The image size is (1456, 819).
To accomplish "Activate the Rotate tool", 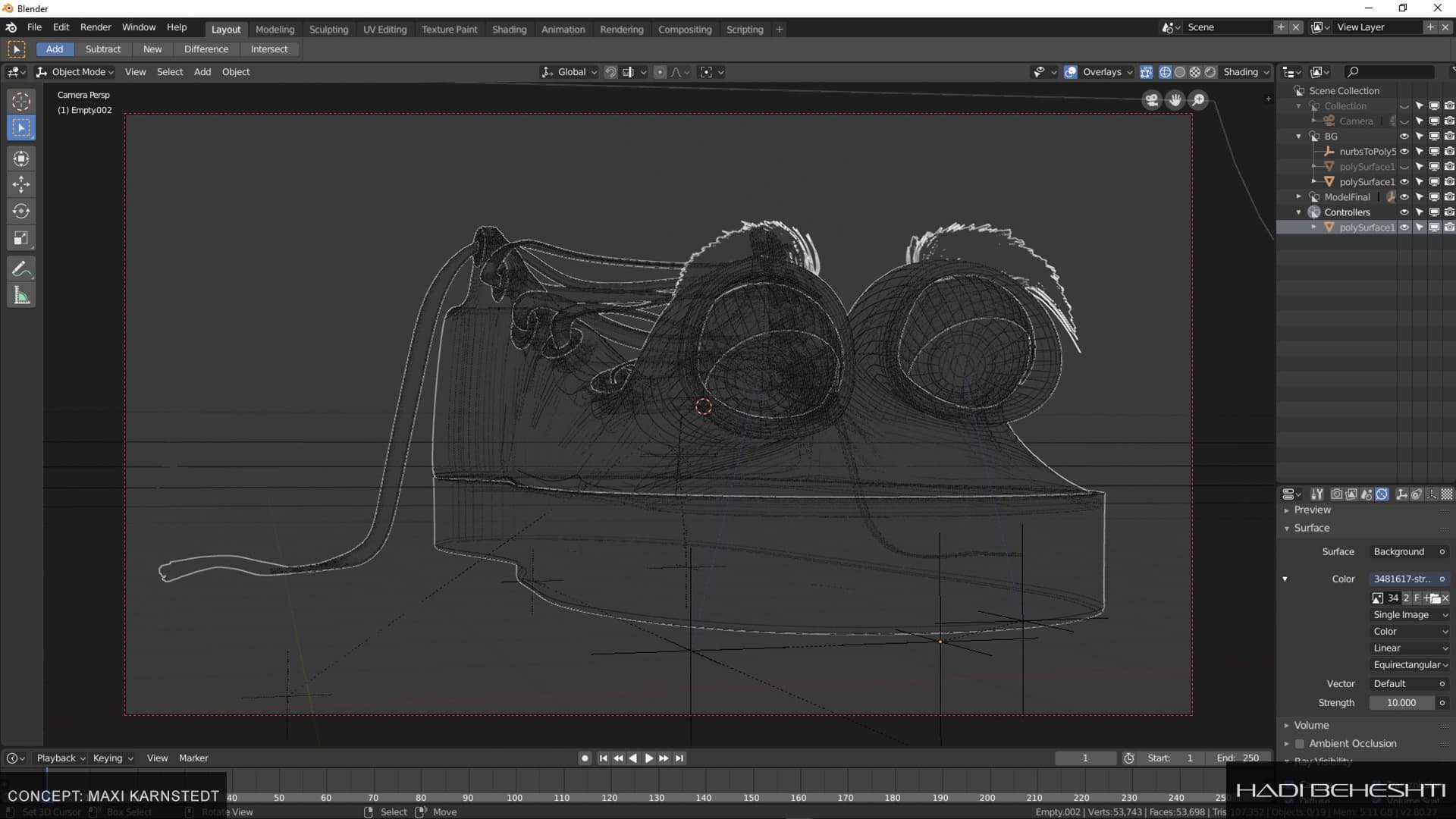I will (x=21, y=211).
